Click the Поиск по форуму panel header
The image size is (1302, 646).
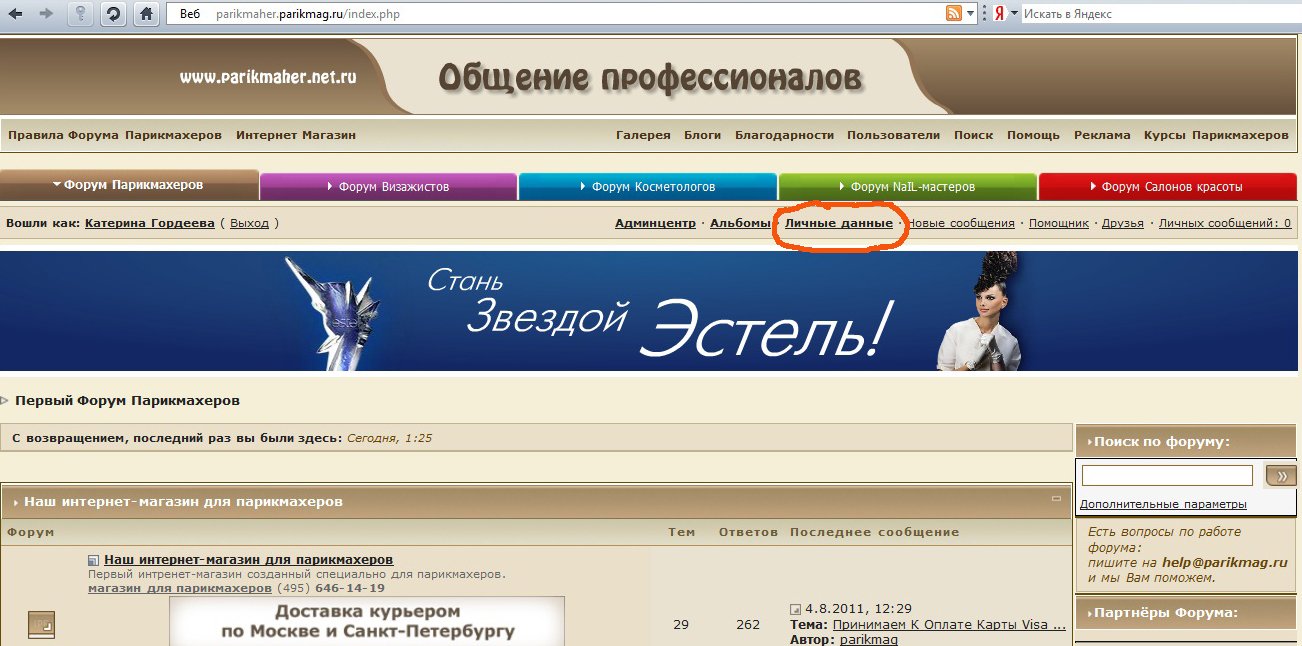(1186, 441)
